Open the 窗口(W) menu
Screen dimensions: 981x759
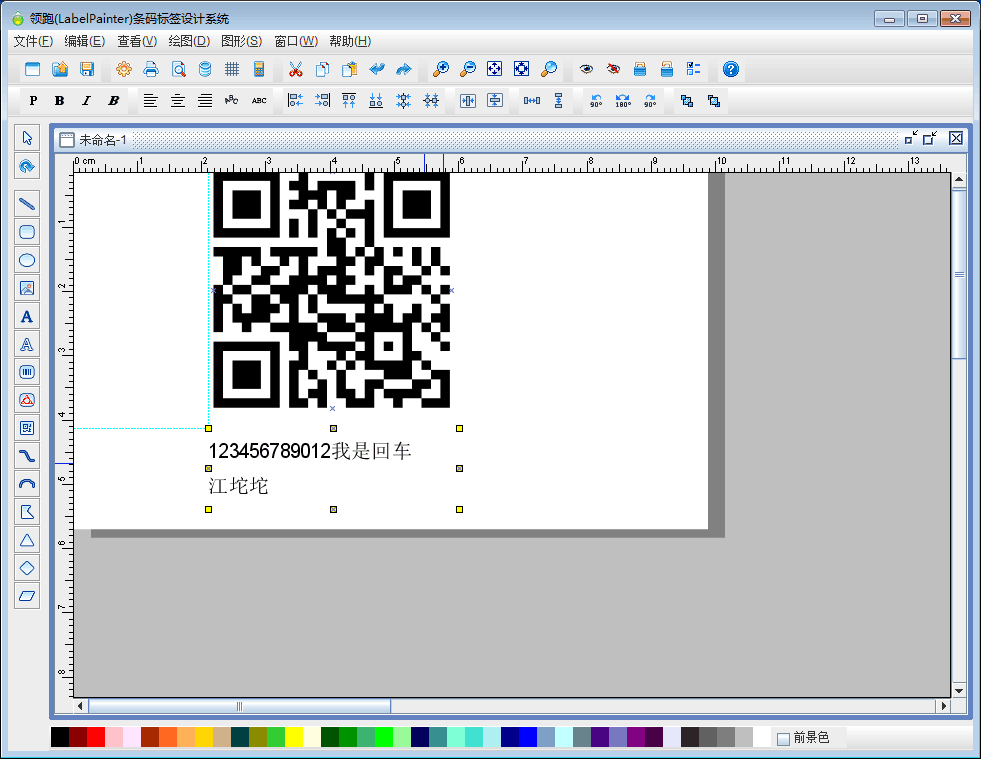[296, 41]
